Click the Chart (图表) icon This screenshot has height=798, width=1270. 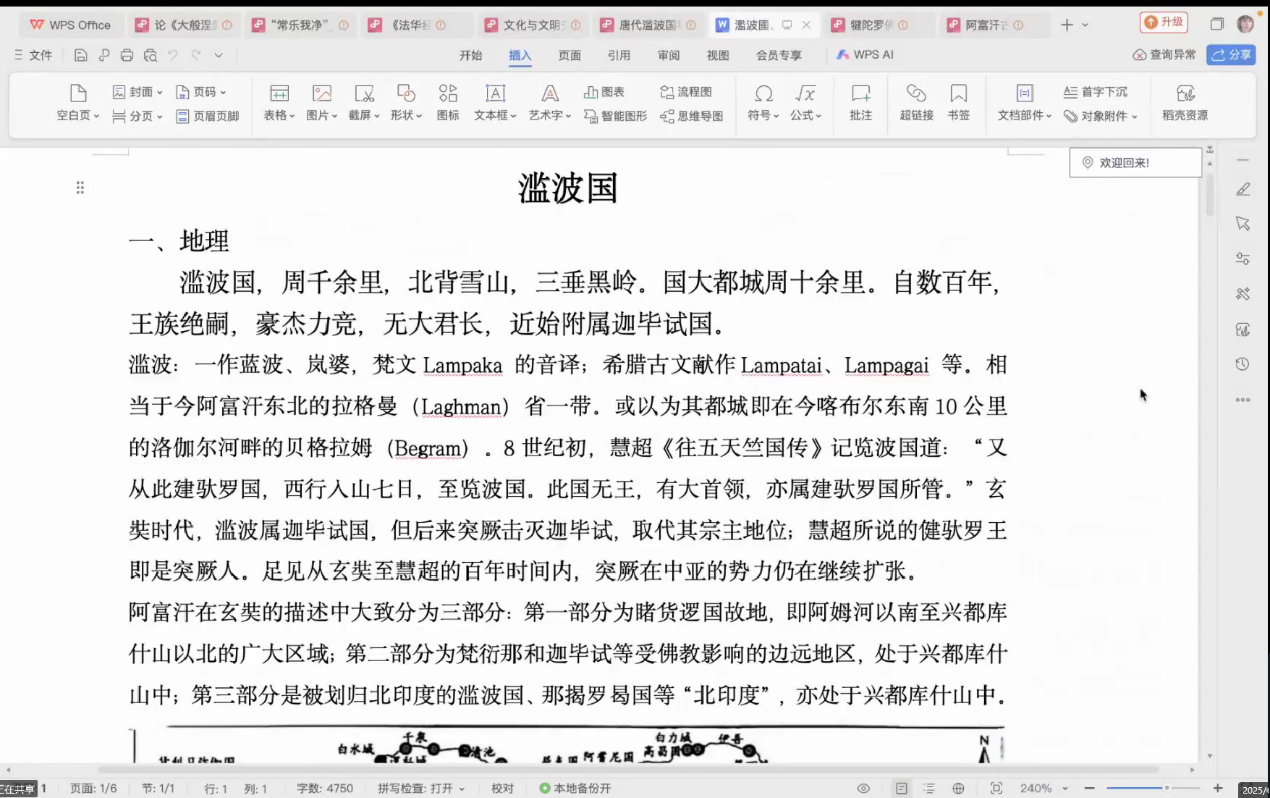coord(605,92)
